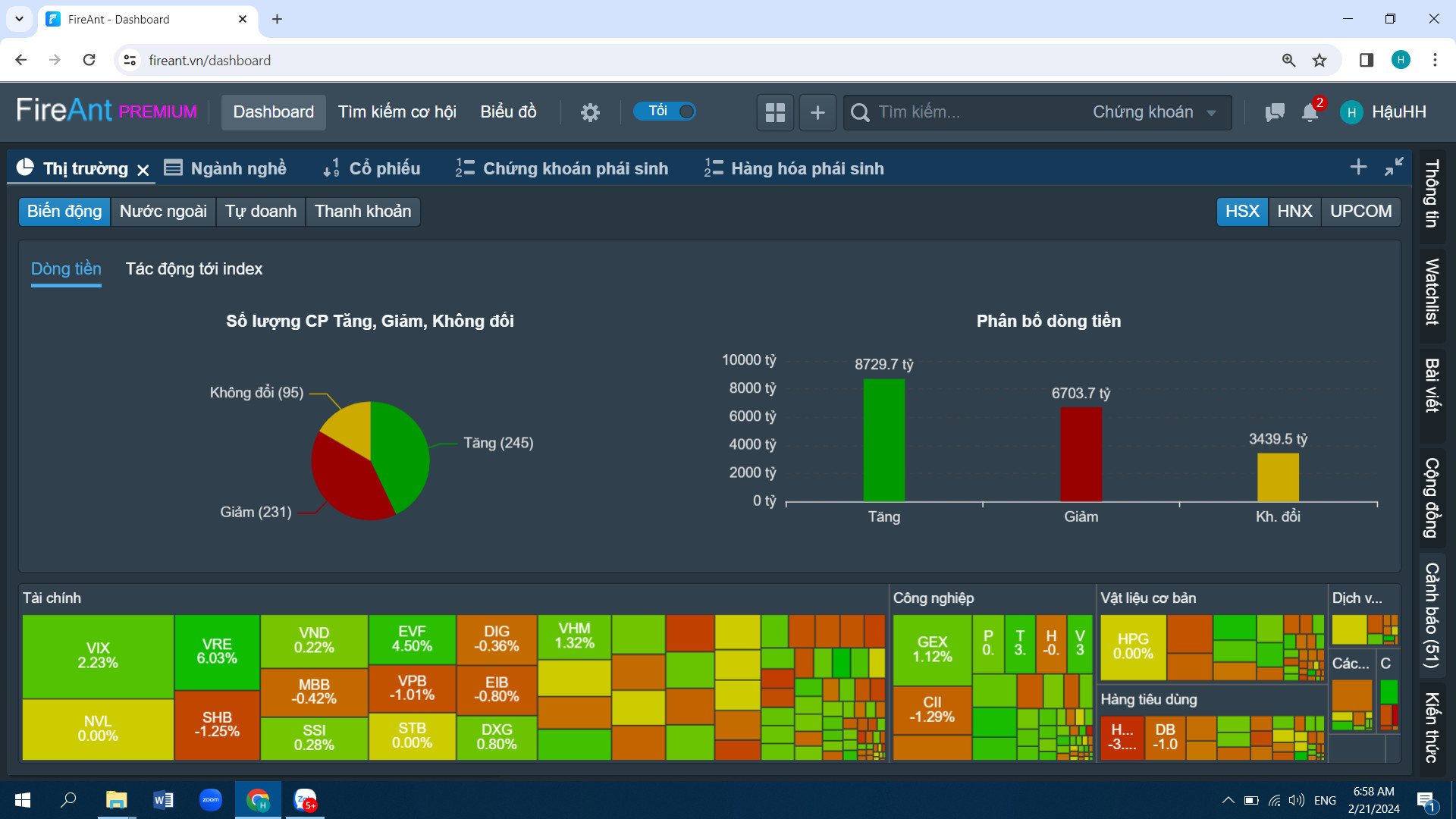Viewport: 1456px width, 819px height.
Task: Open Tìm kiếm cơ hội page
Action: (x=397, y=112)
